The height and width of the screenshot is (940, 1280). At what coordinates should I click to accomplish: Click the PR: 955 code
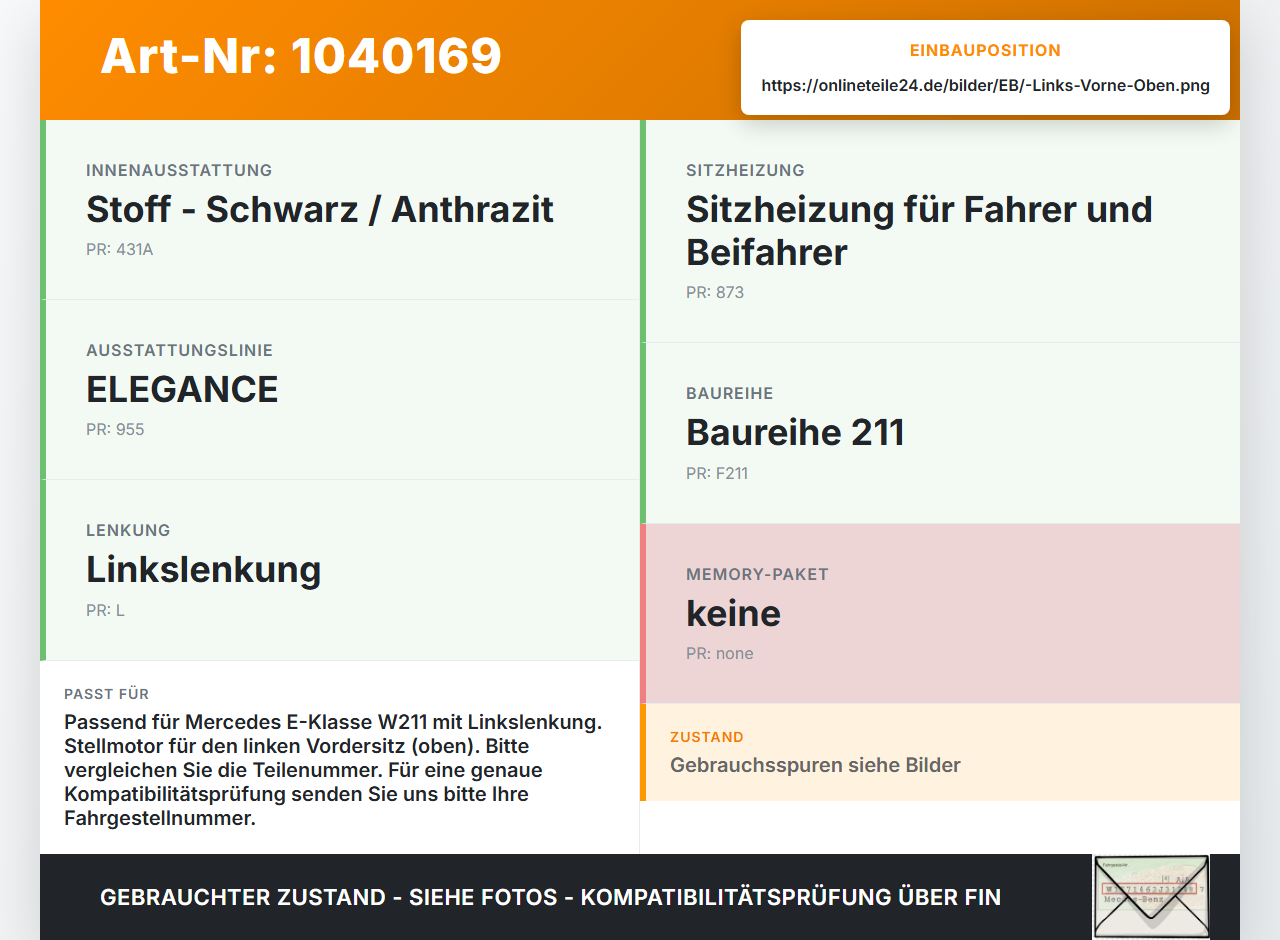point(115,430)
